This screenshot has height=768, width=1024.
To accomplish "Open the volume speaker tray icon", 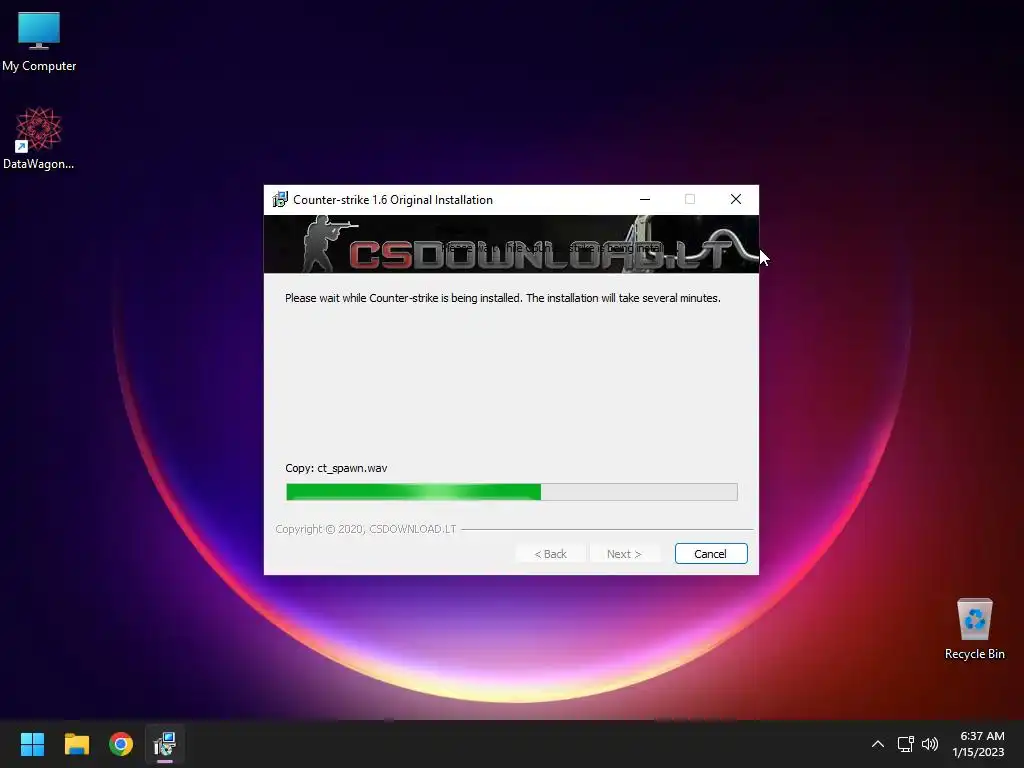I will point(929,744).
